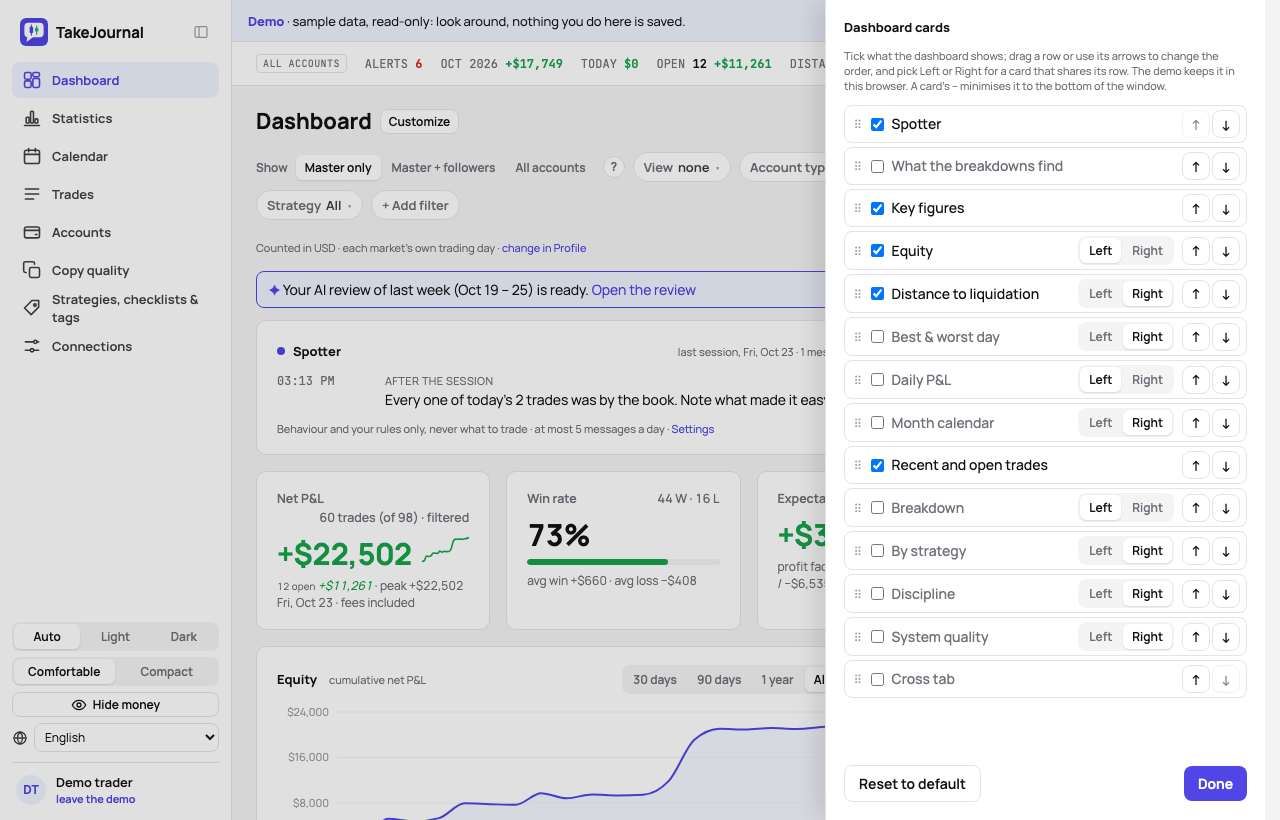Uncheck Distance to liquidation card
Viewport: 1280px width, 820px height.
click(877, 294)
